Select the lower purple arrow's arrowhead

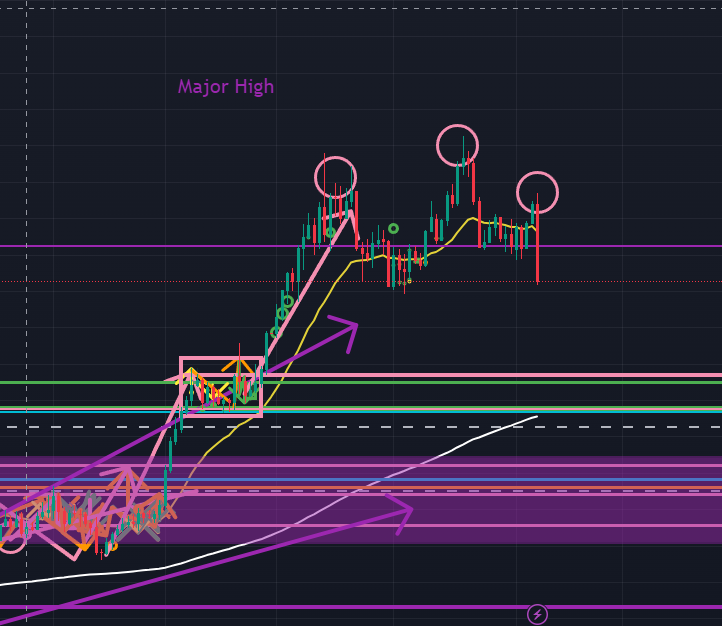(x=401, y=512)
